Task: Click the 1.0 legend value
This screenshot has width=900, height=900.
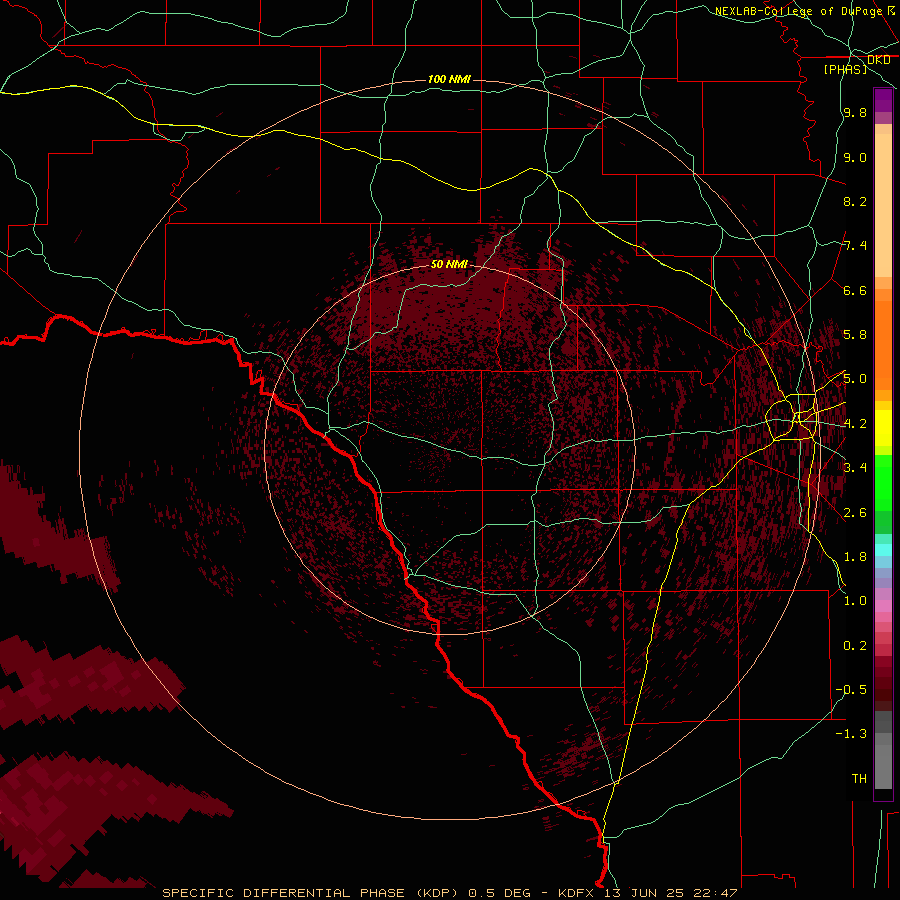Action: click(x=855, y=601)
